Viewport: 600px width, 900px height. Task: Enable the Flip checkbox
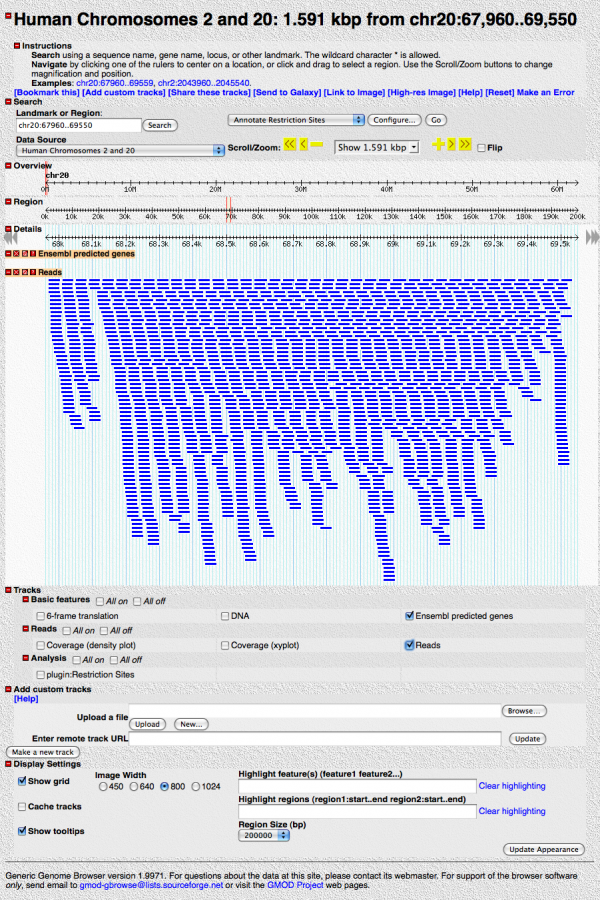[x=481, y=148]
